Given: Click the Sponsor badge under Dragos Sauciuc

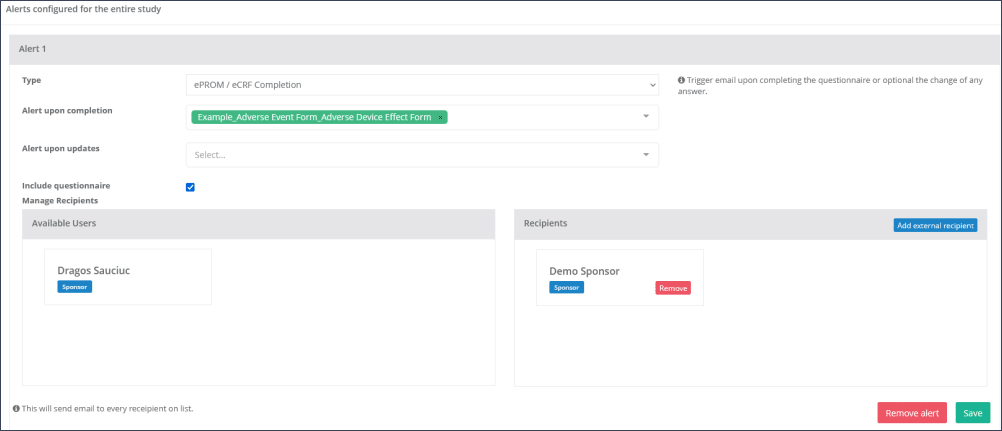Looking at the screenshot, I should tap(75, 287).
